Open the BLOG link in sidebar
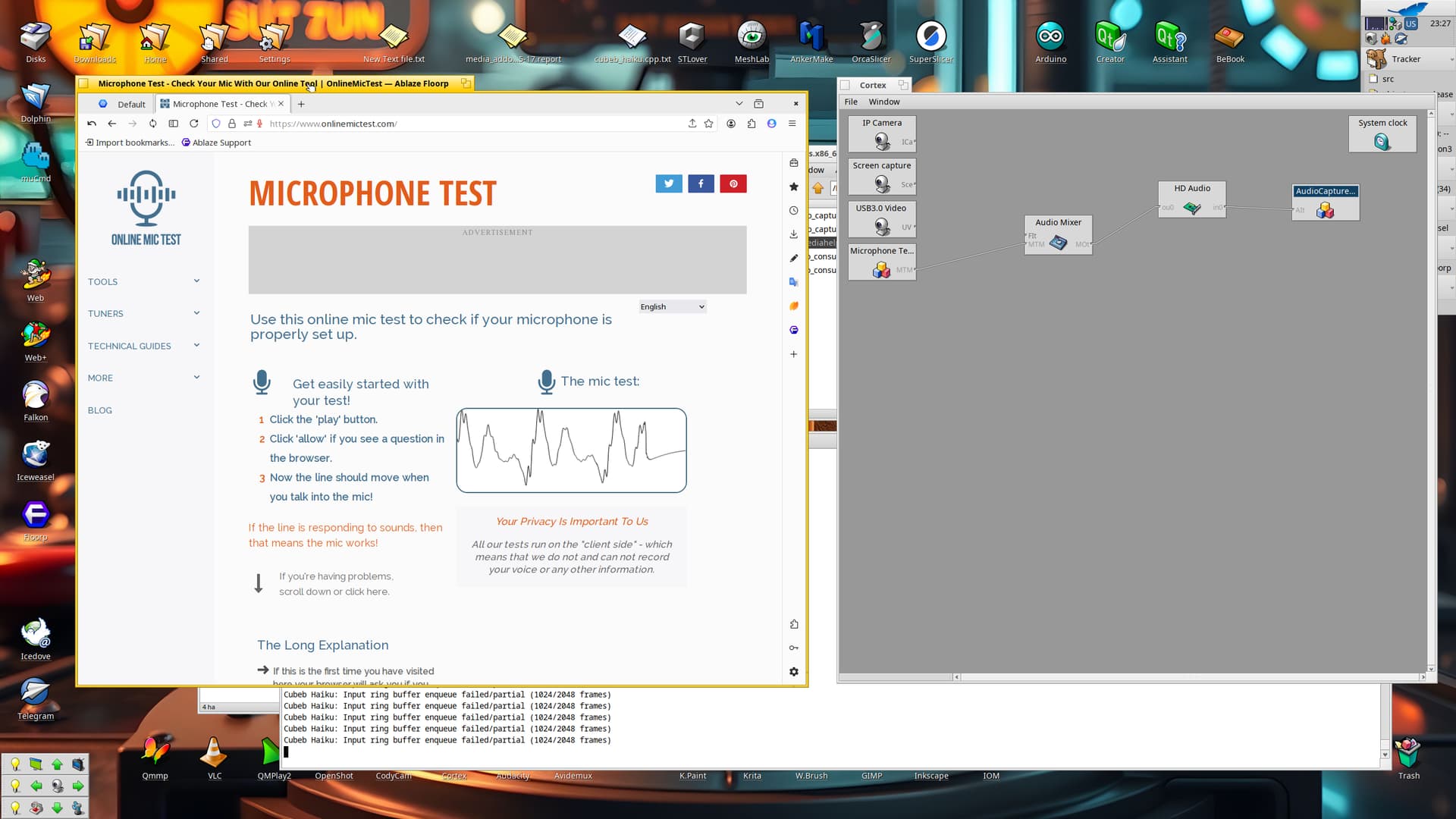This screenshot has height=819, width=1456. click(x=99, y=410)
